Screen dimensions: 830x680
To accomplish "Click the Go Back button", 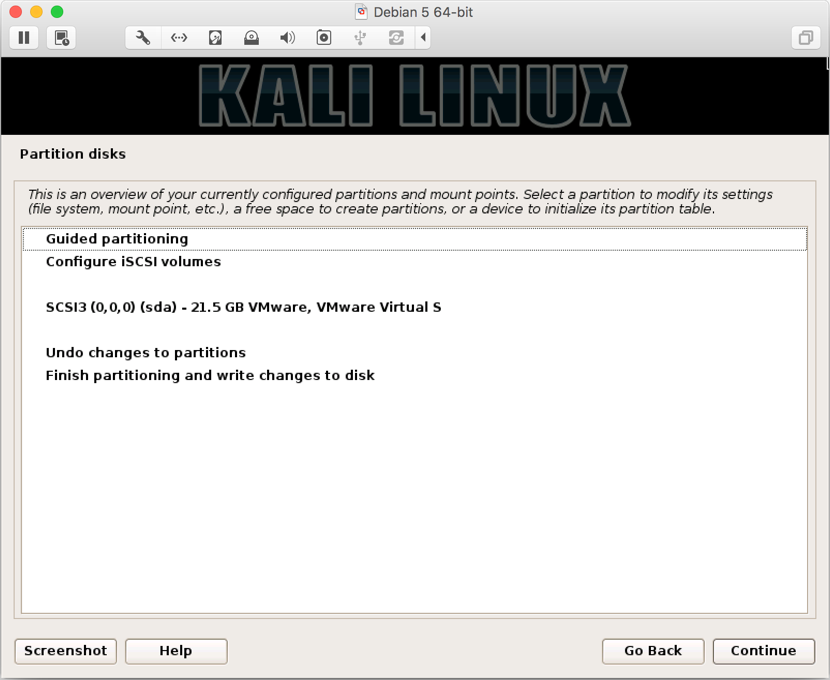I will point(653,651).
